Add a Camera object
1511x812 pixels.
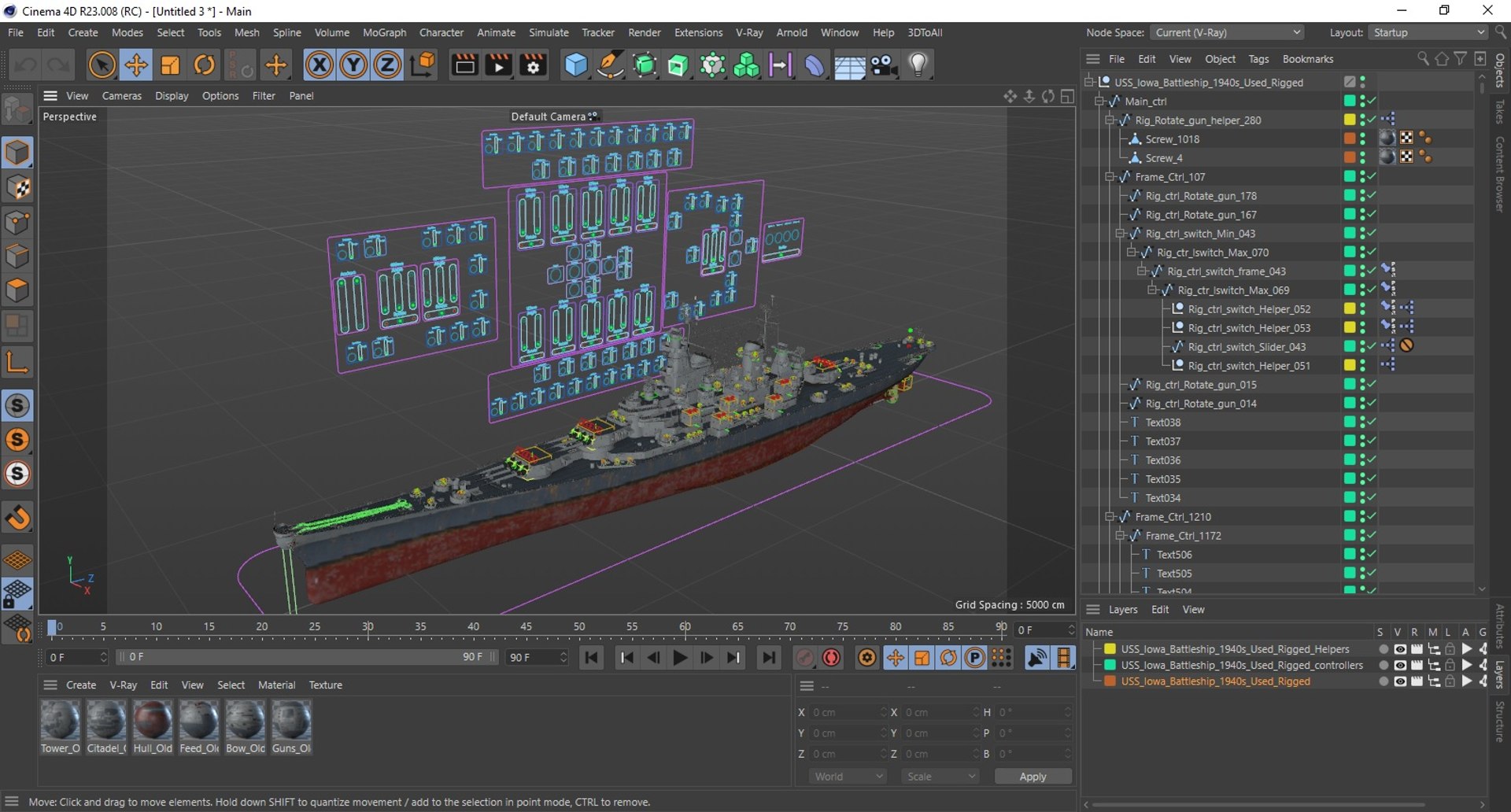tap(885, 65)
